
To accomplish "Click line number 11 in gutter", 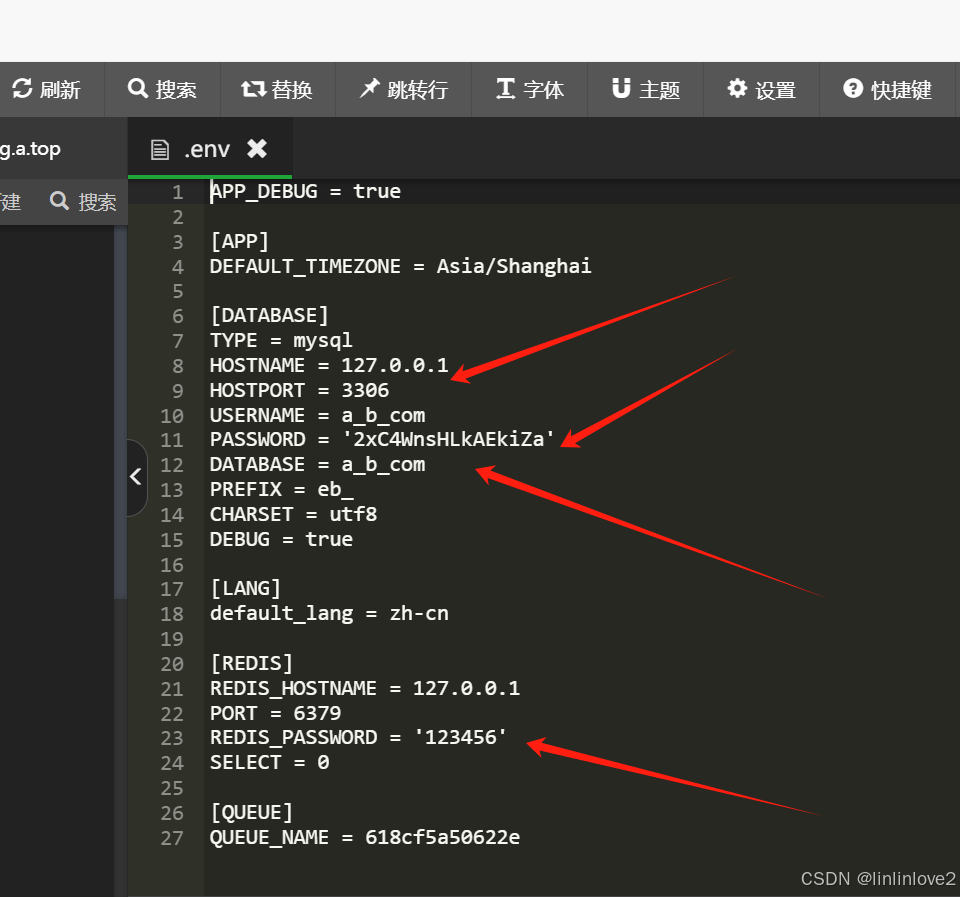I will pos(172,440).
